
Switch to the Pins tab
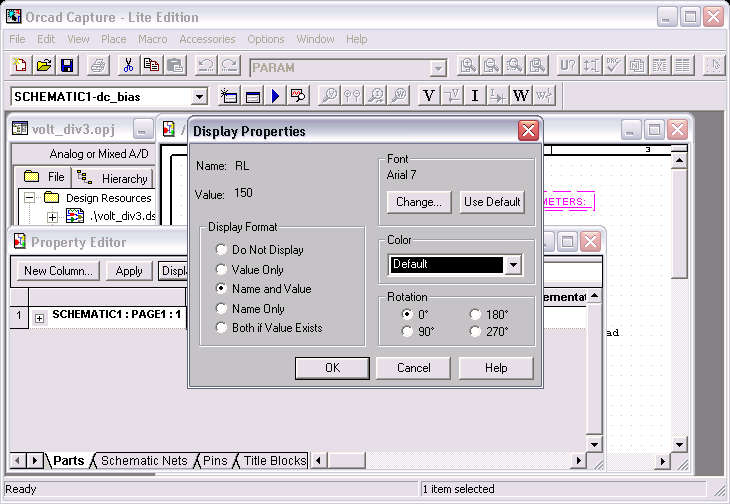215,460
